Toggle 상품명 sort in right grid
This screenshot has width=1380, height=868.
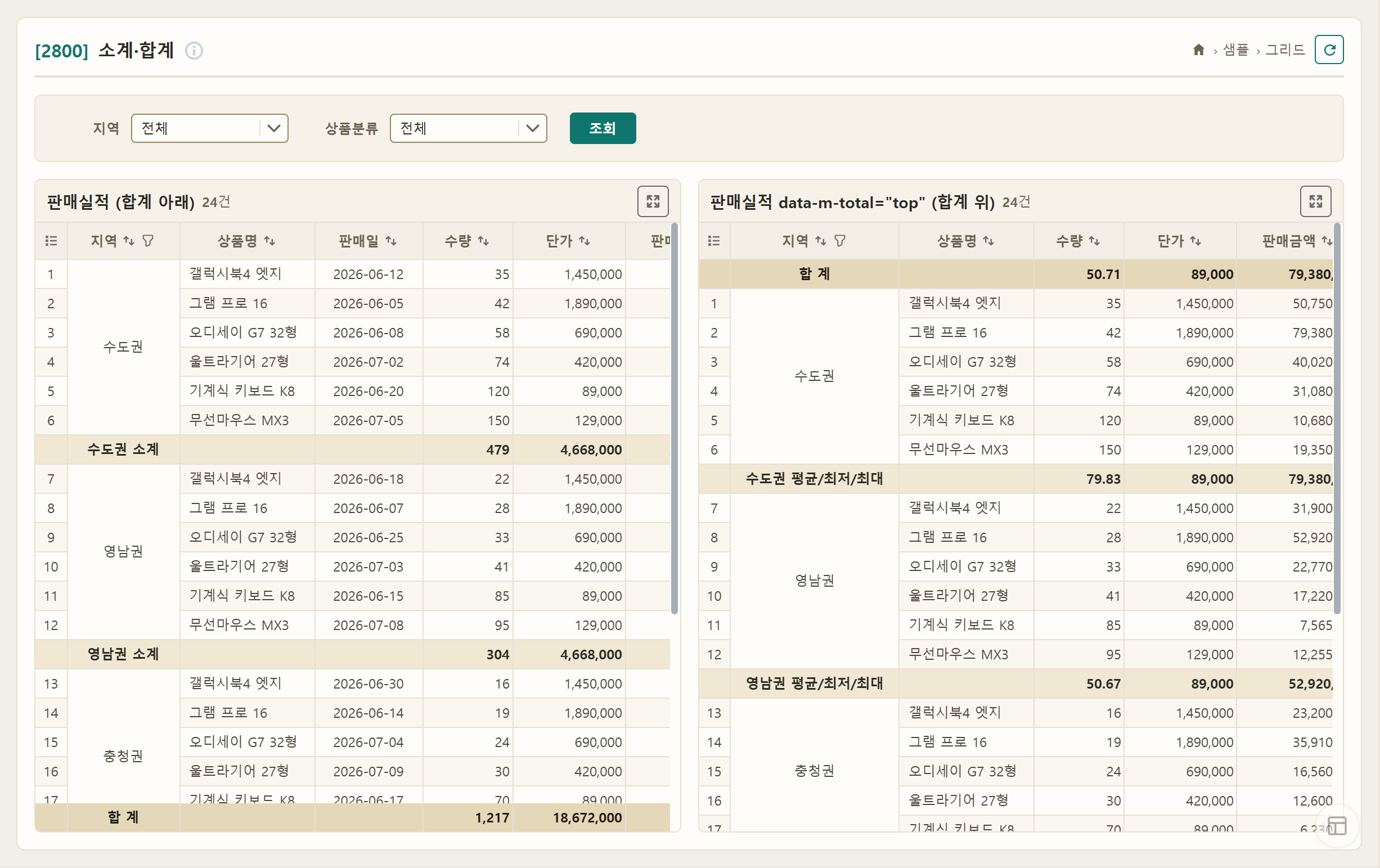pyautogui.click(x=965, y=241)
